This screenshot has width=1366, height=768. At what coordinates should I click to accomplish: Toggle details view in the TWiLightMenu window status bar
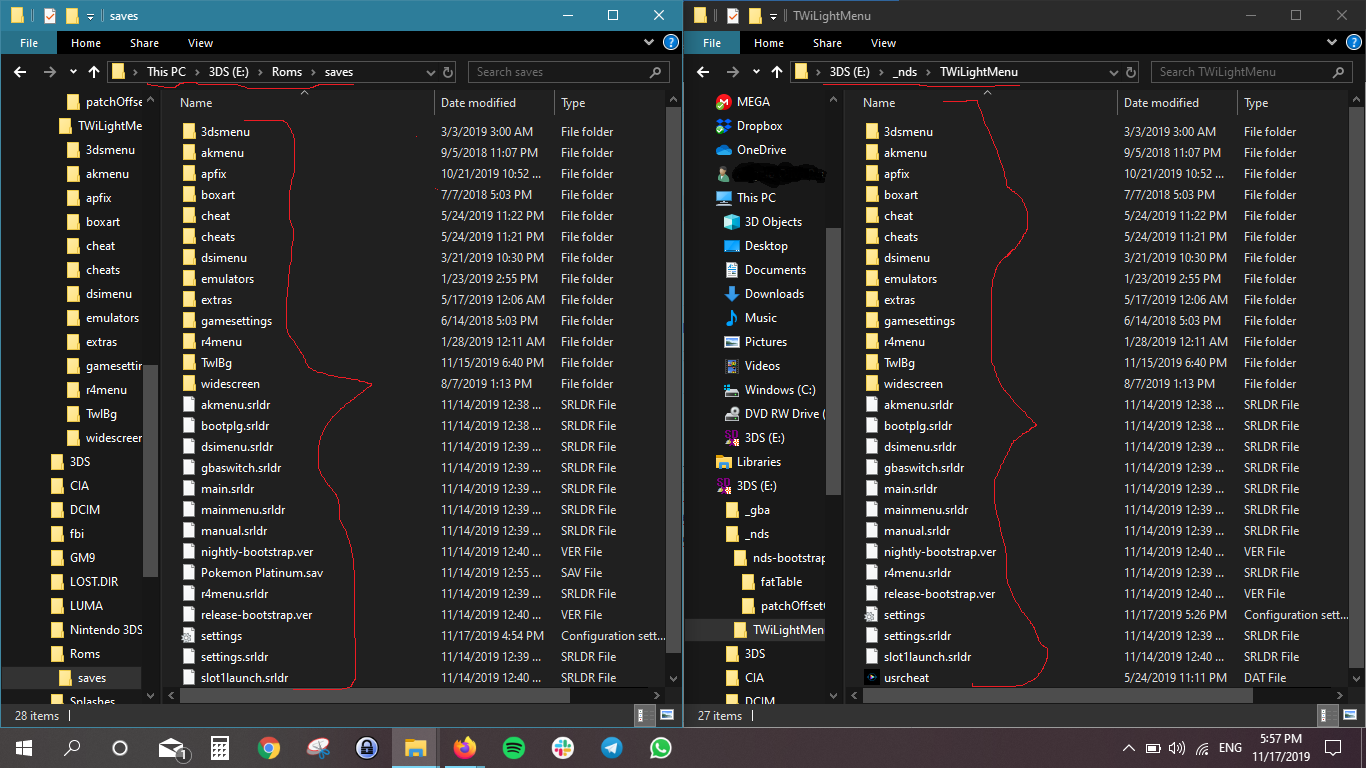(1326, 716)
